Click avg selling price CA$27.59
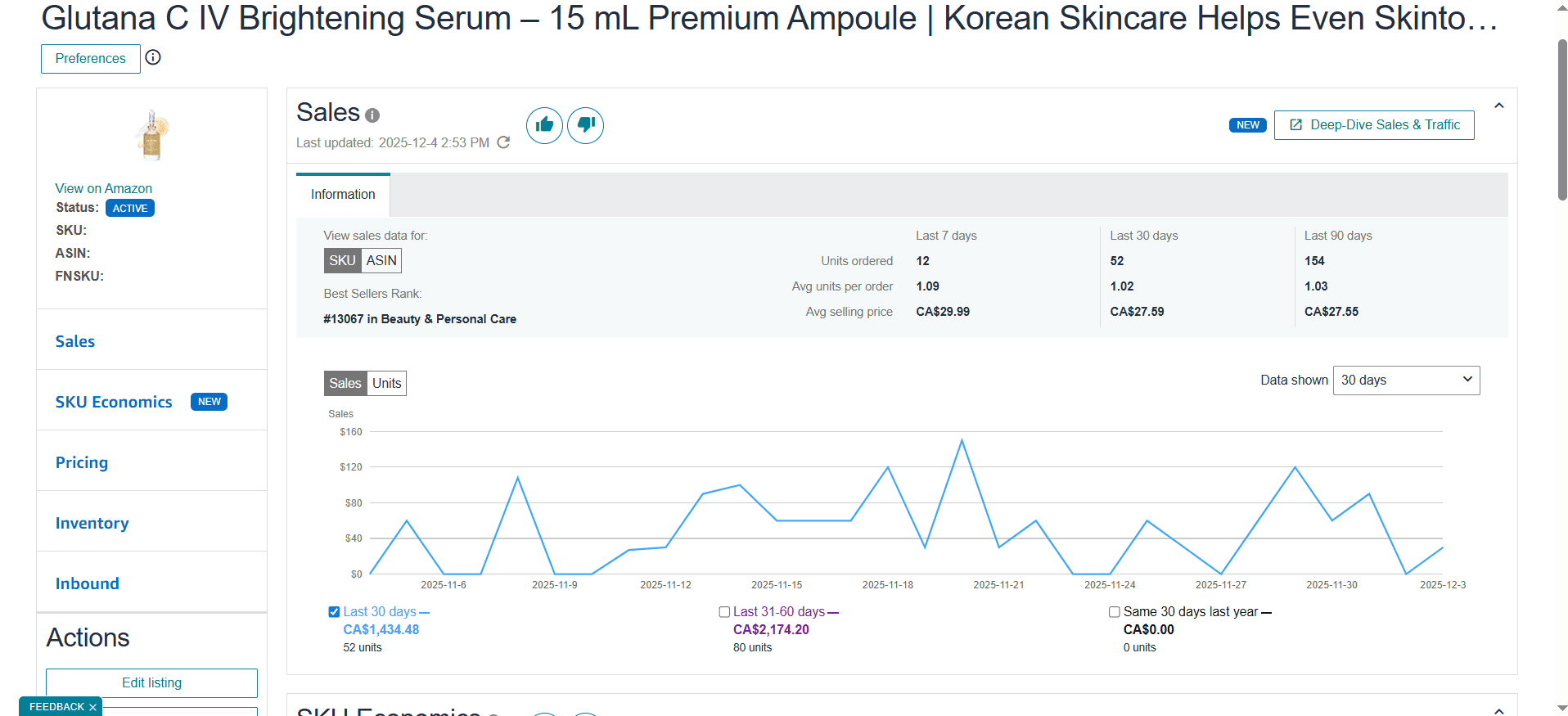The height and width of the screenshot is (716, 1568). [1137, 312]
